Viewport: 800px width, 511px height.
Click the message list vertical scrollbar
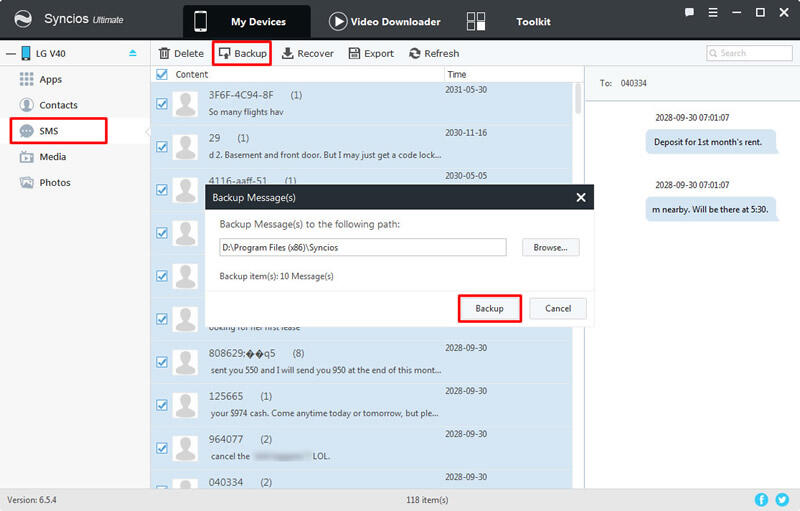pyautogui.click(x=578, y=100)
